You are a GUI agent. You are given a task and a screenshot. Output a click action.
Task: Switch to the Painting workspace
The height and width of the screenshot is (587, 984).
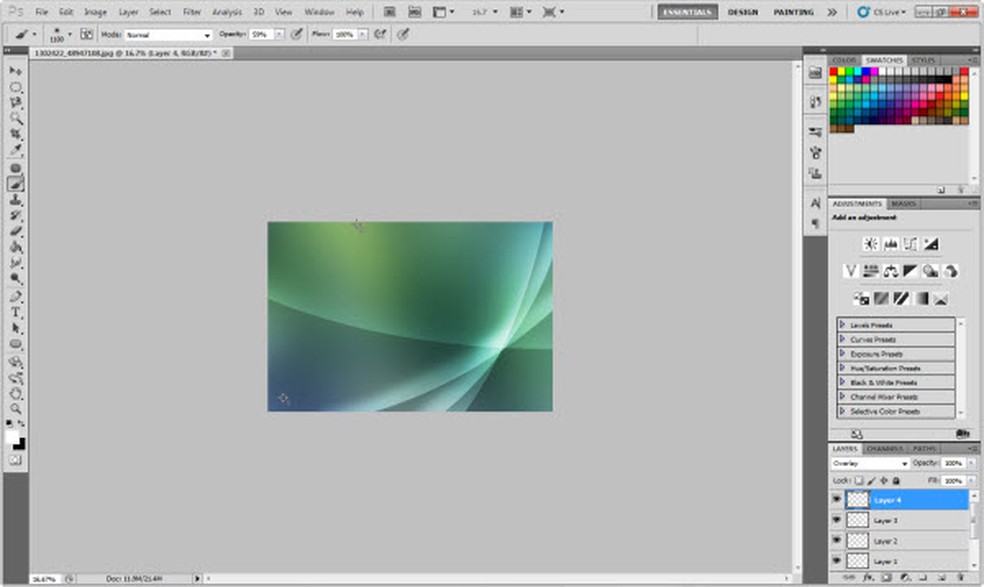[792, 12]
